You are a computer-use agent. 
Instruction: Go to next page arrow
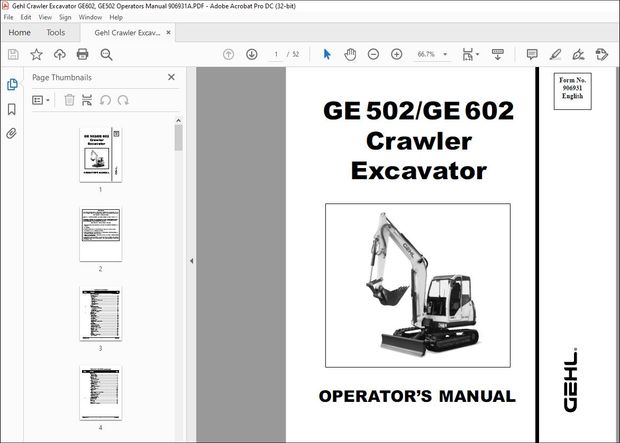[251, 54]
